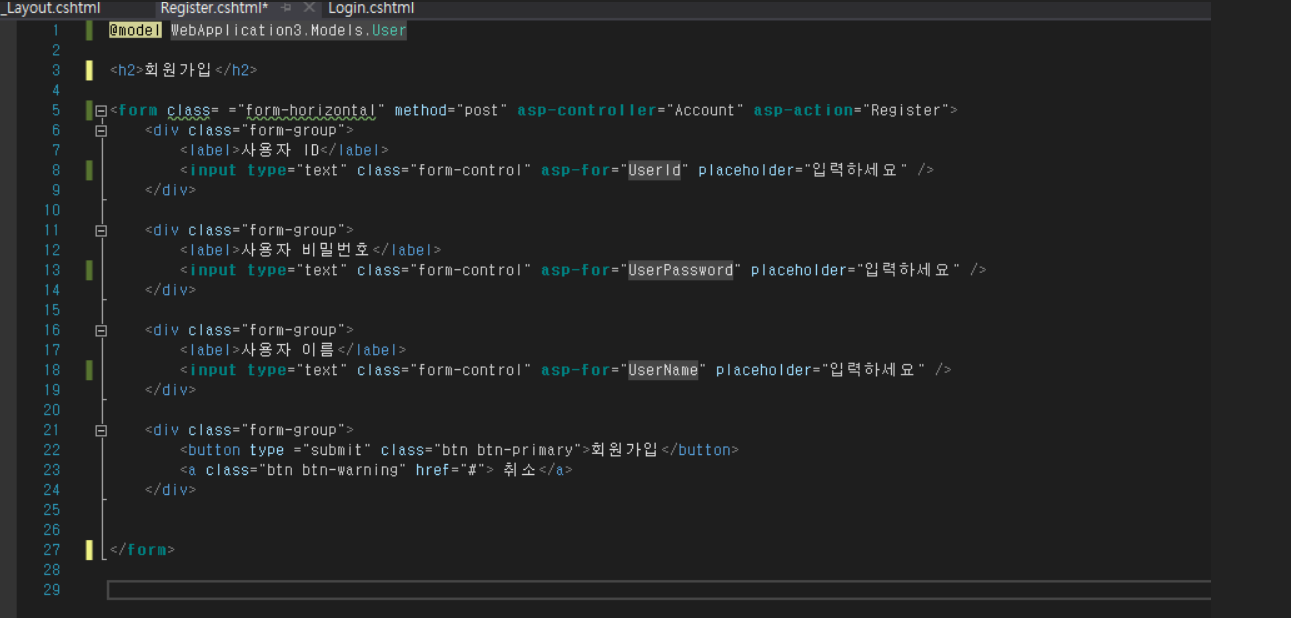Collapse the form block on line 5
The width and height of the screenshot is (1291, 618).
pos(101,110)
